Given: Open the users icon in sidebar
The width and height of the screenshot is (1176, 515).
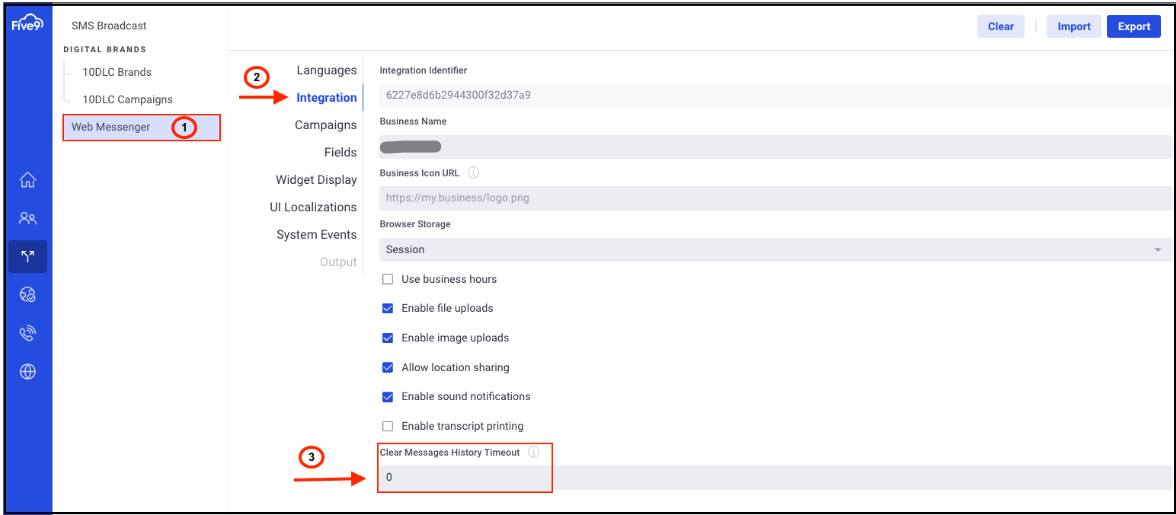Looking at the screenshot, I should click(x=28, y=218).
